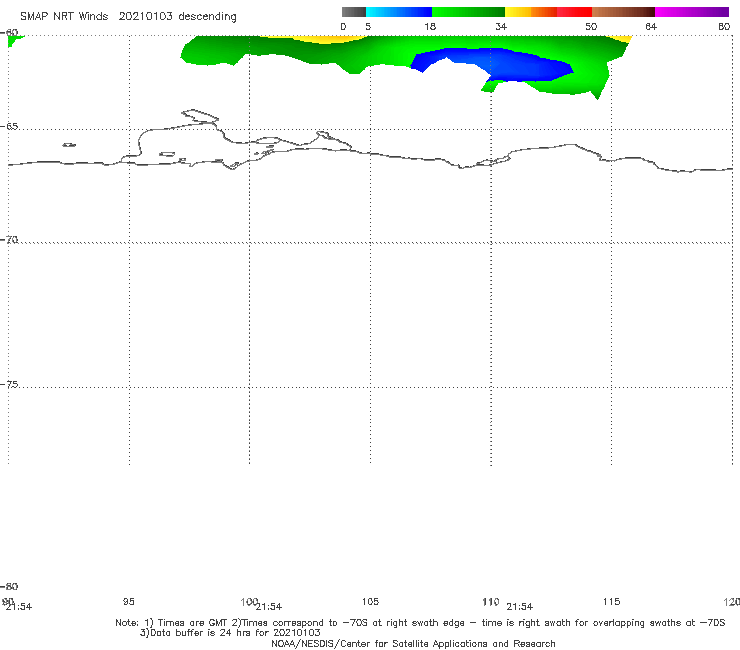This screenshot has height=650, width=740.
Task: Click the "SMAP NRT Winds" title text
Action: (64, 17)
